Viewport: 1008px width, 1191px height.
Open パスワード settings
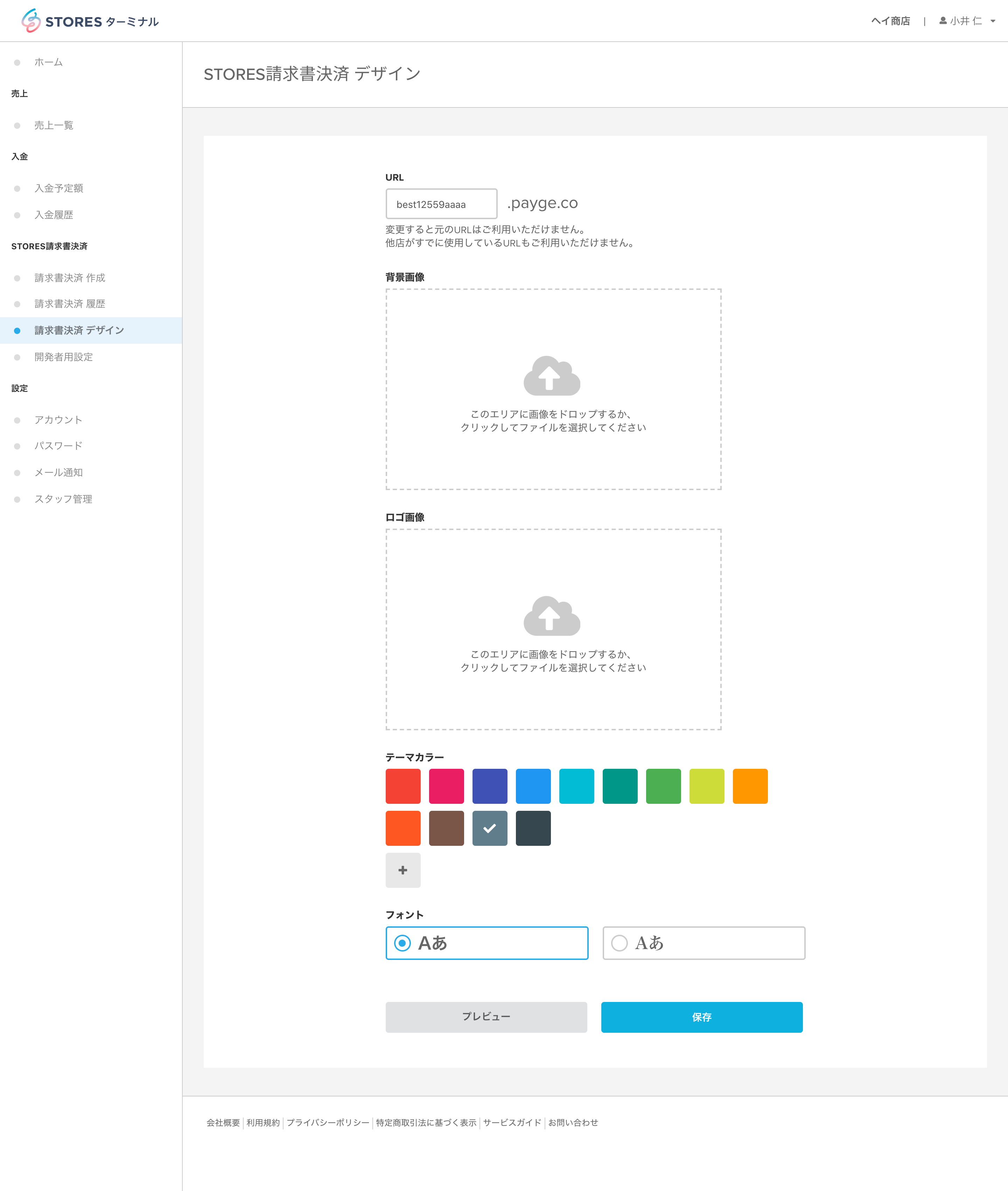(x=58, y=446)
